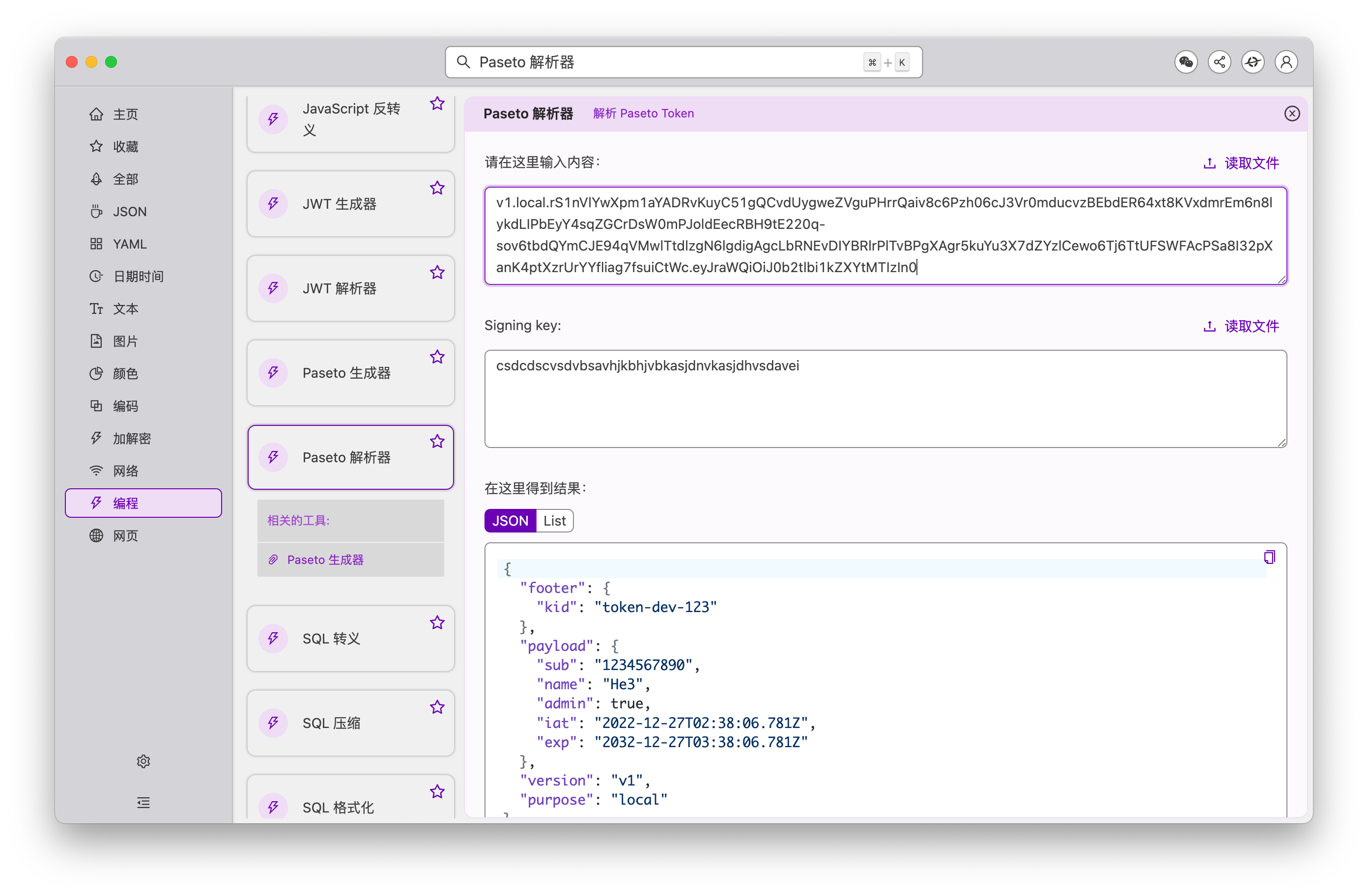Click the search box showing Paseto 解析器
The width and height of the screenshot is (1368, 896).
coord(684,62)
